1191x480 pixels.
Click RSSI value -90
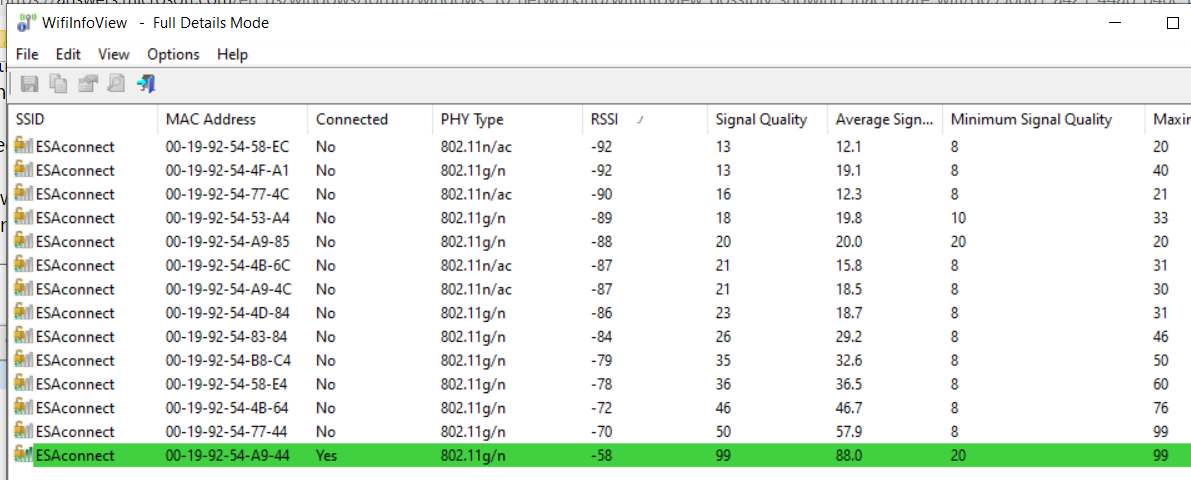[602, 194]
